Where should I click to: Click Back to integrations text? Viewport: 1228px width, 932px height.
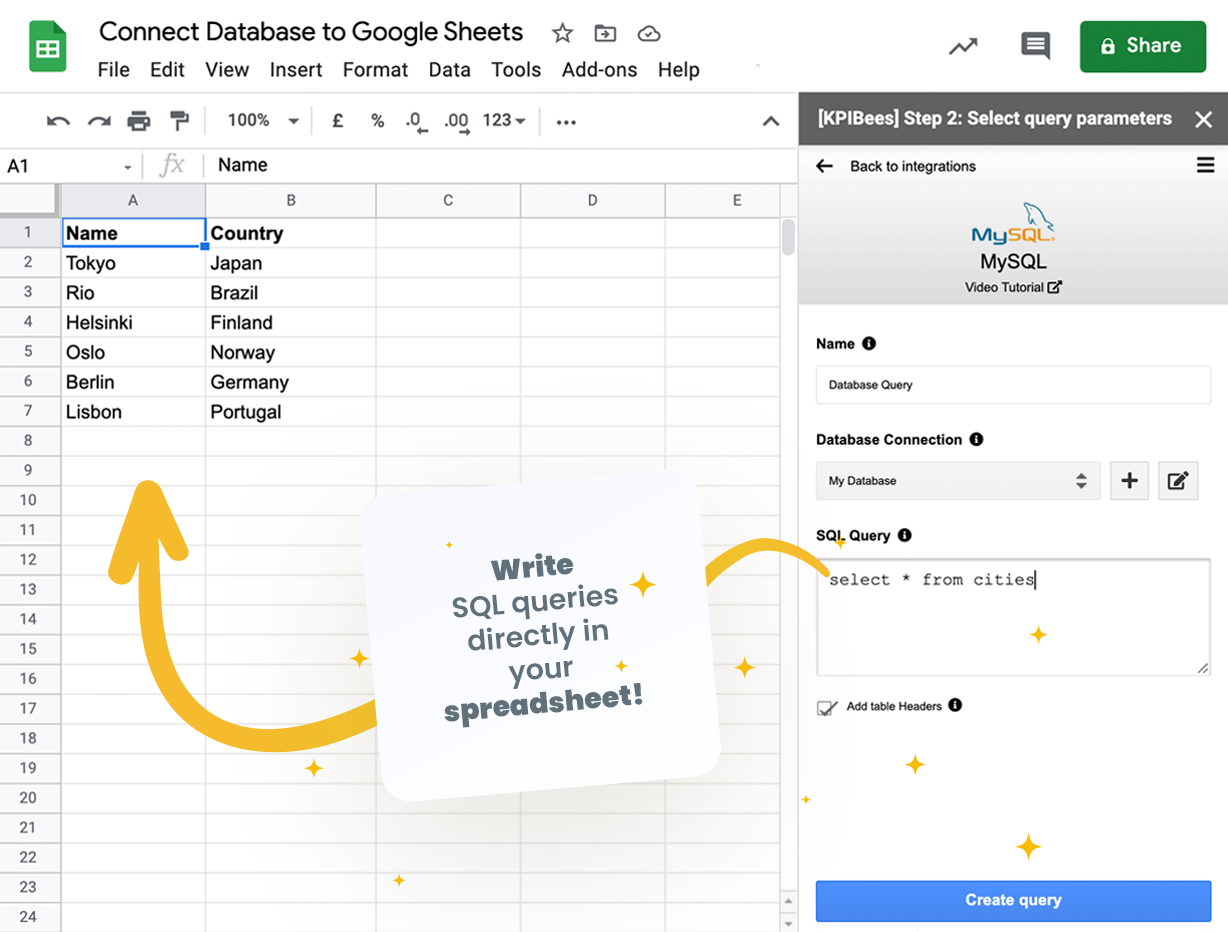point(913,166)
